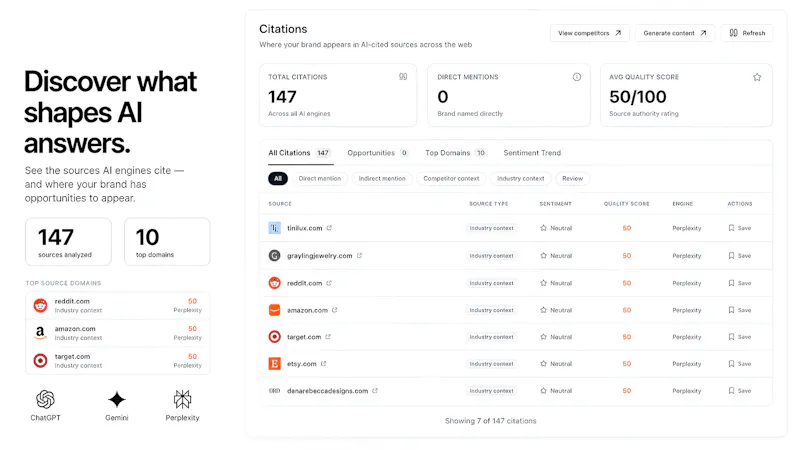Click external link icon beside etsy.com
The height and width of the screenshot is (450, 800).
pyautogui.click(x=323, y=364)
